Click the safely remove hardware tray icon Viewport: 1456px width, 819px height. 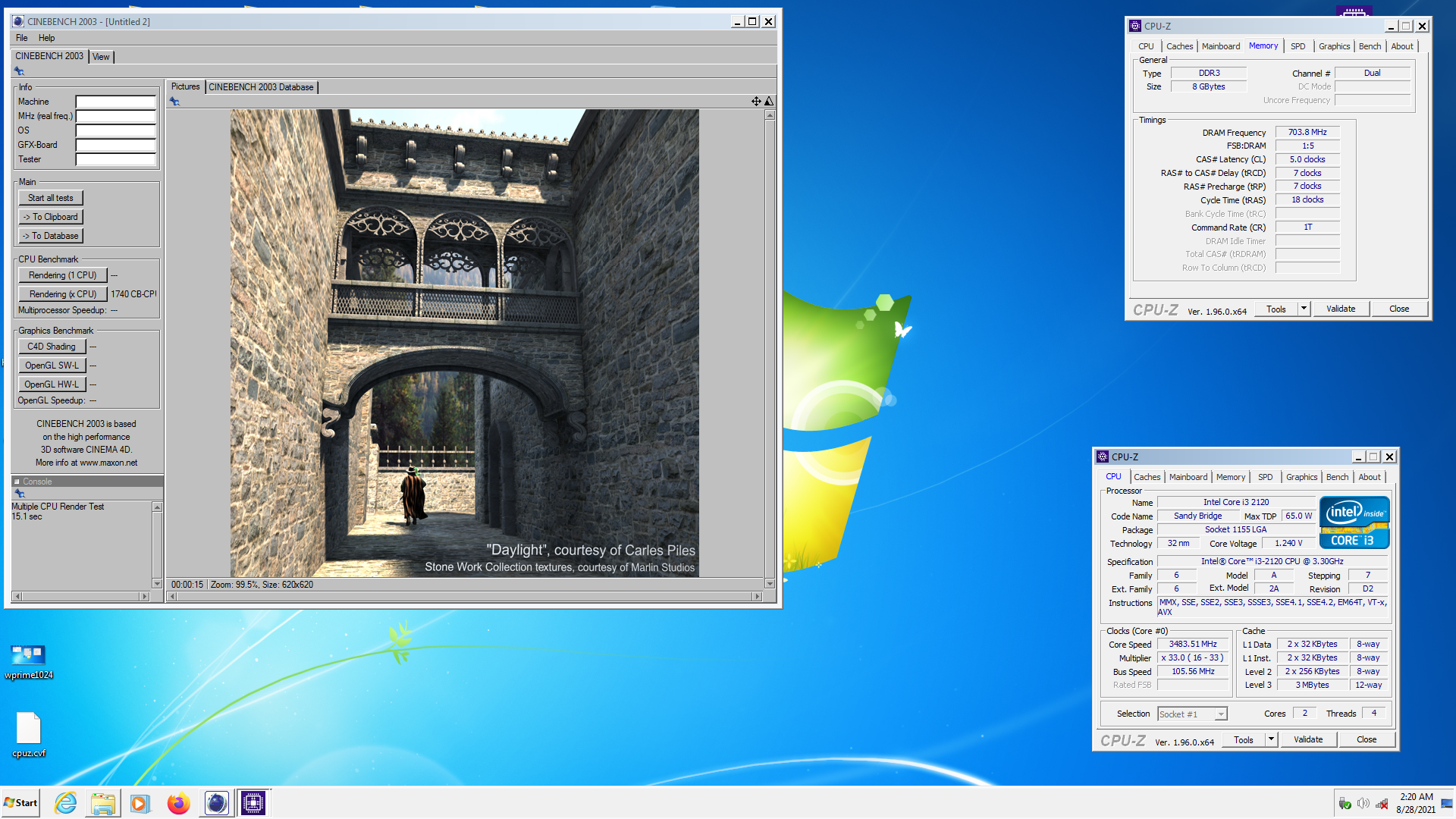[1345, 803]
